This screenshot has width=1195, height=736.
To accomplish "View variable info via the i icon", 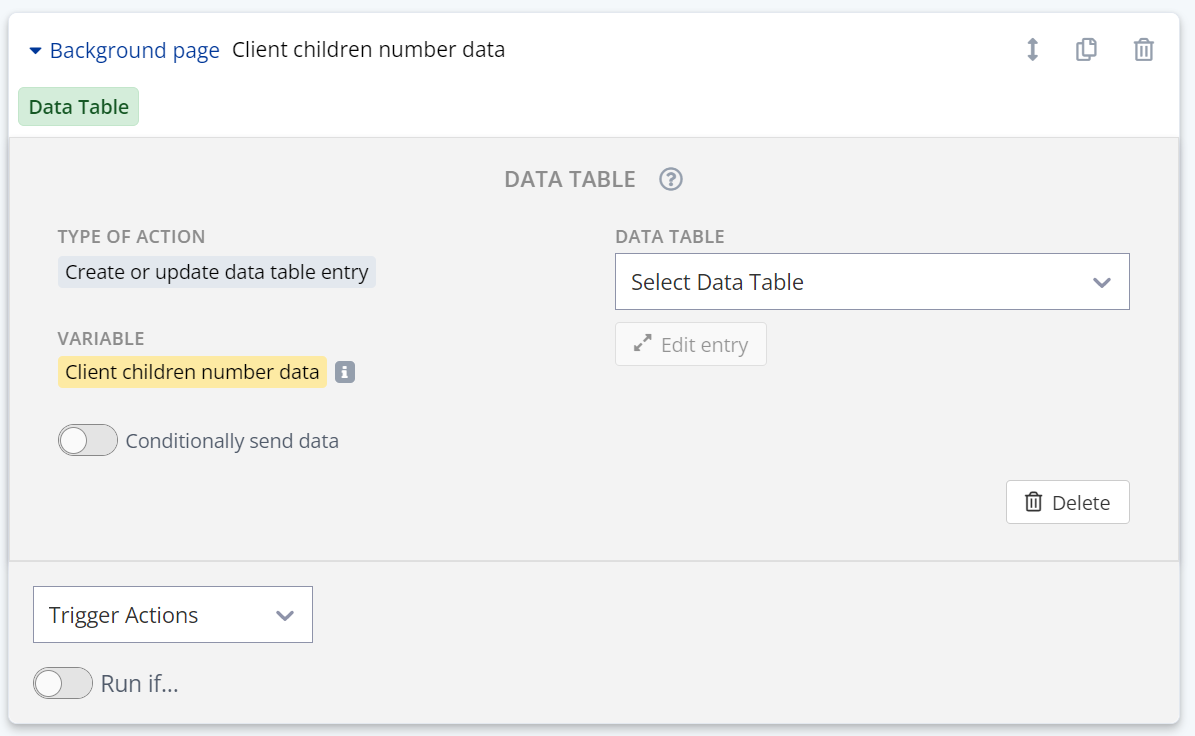I will pyautogui.click(x=344, y=372).
